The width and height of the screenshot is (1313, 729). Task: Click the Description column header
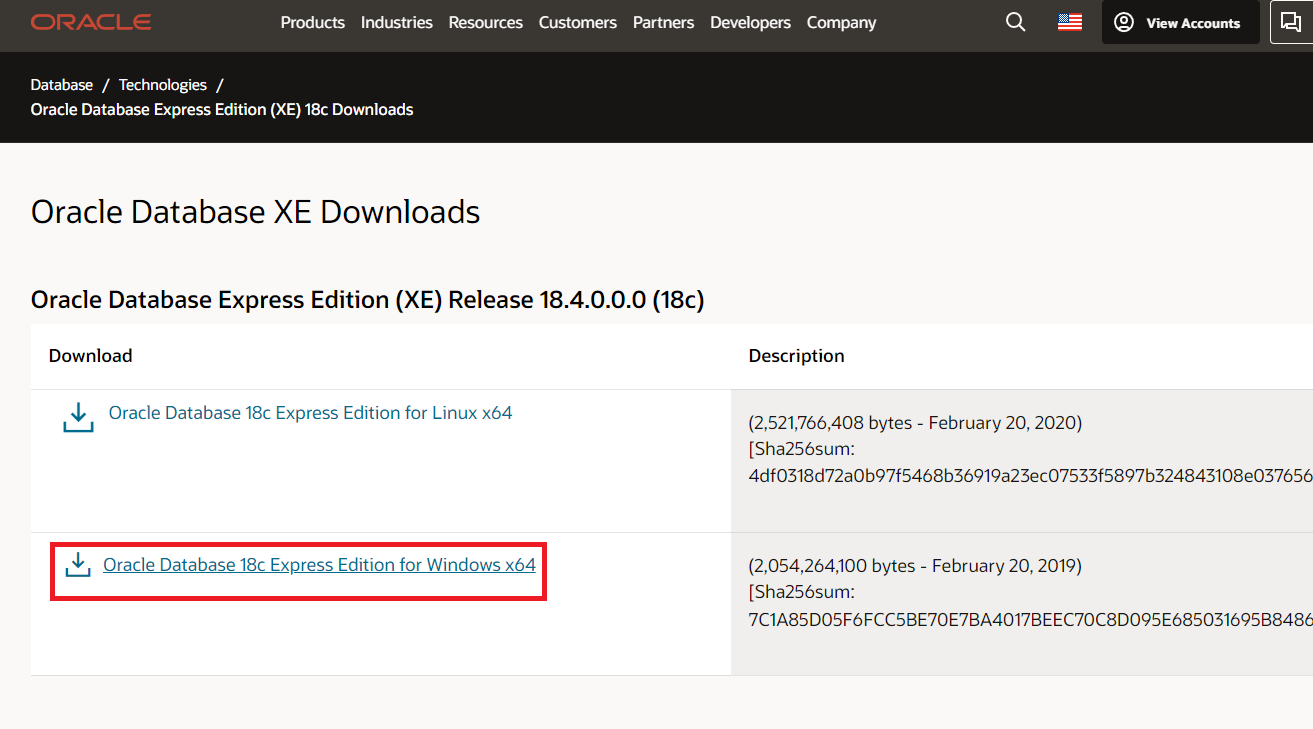click(x=796, y=356)
